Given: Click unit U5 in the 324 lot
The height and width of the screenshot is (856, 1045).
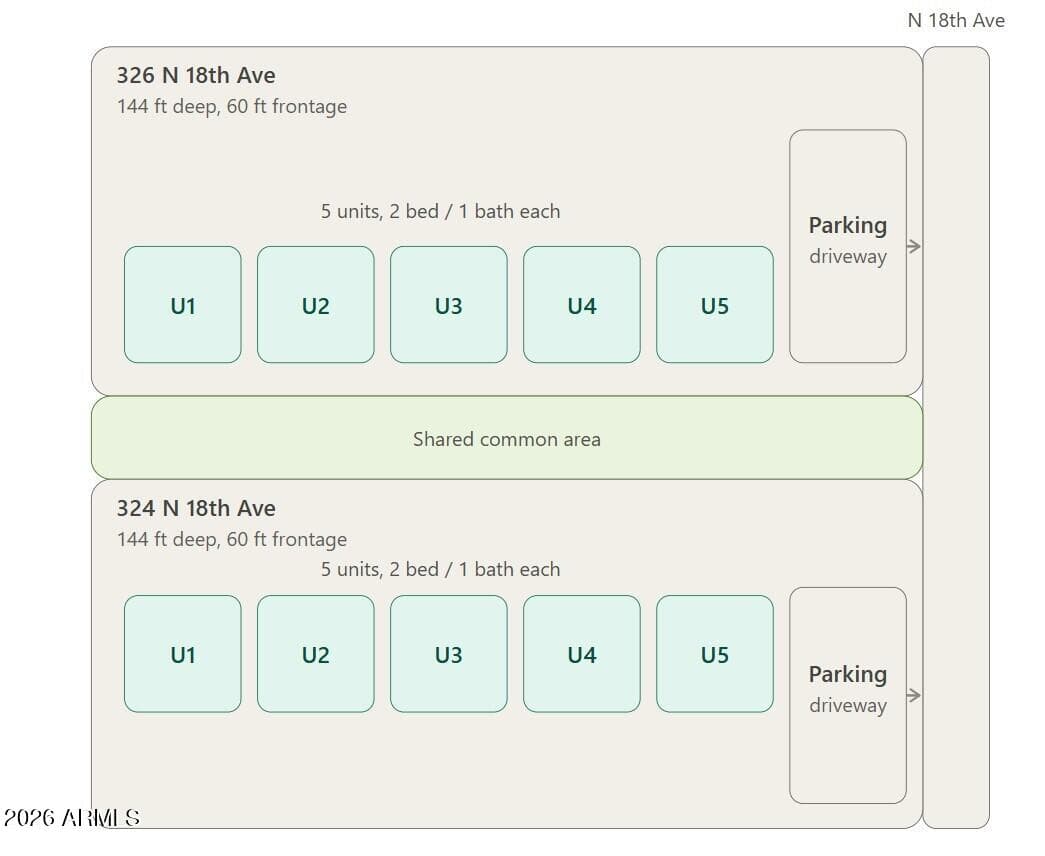Looking at the screenshot, I should (715, 654).
